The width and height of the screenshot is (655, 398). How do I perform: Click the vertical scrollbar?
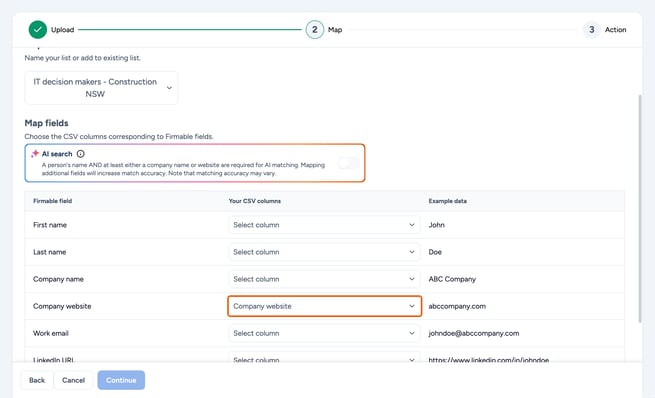pyautogui.click(x=640, y=209)
